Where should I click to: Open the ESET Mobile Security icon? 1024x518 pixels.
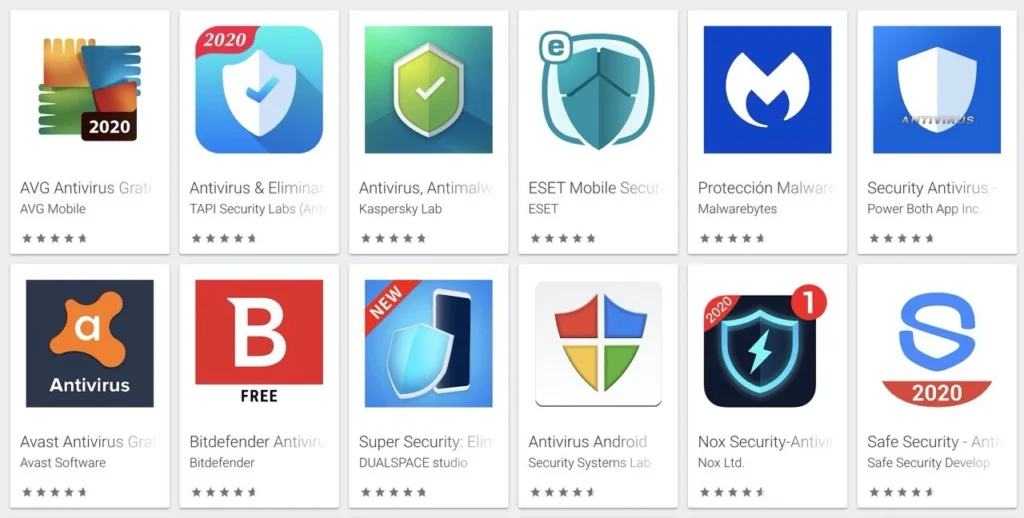tap(597, 89)
